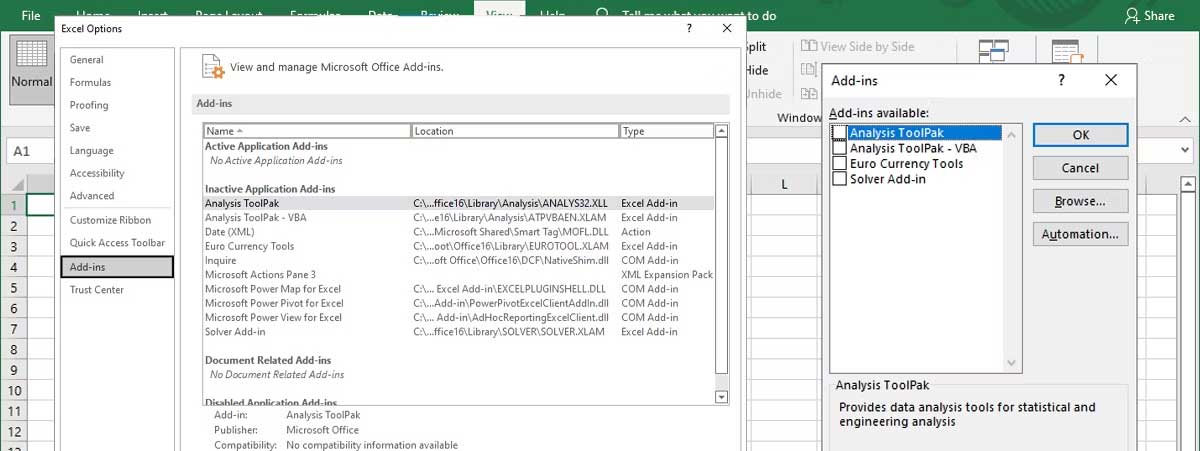The width and height of the screenshot is (1200, 451).
Task: Click the down arrow of Add-ins available list scrollbar
Action: 1011,362
